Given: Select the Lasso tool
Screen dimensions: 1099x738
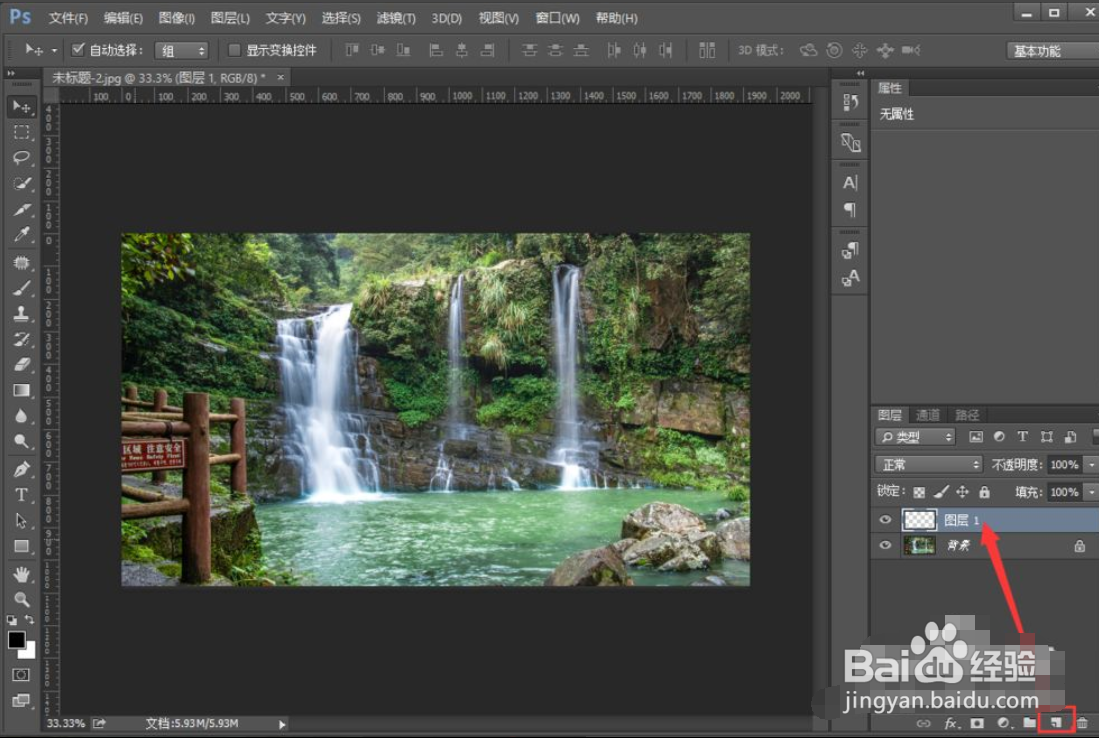Looking at the screenshot, I should pos(21,157).
